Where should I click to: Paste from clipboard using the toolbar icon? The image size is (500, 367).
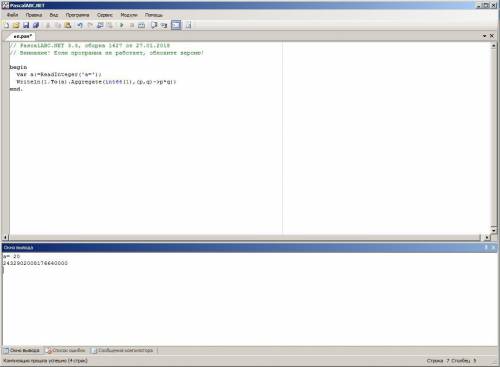point(68,25)
